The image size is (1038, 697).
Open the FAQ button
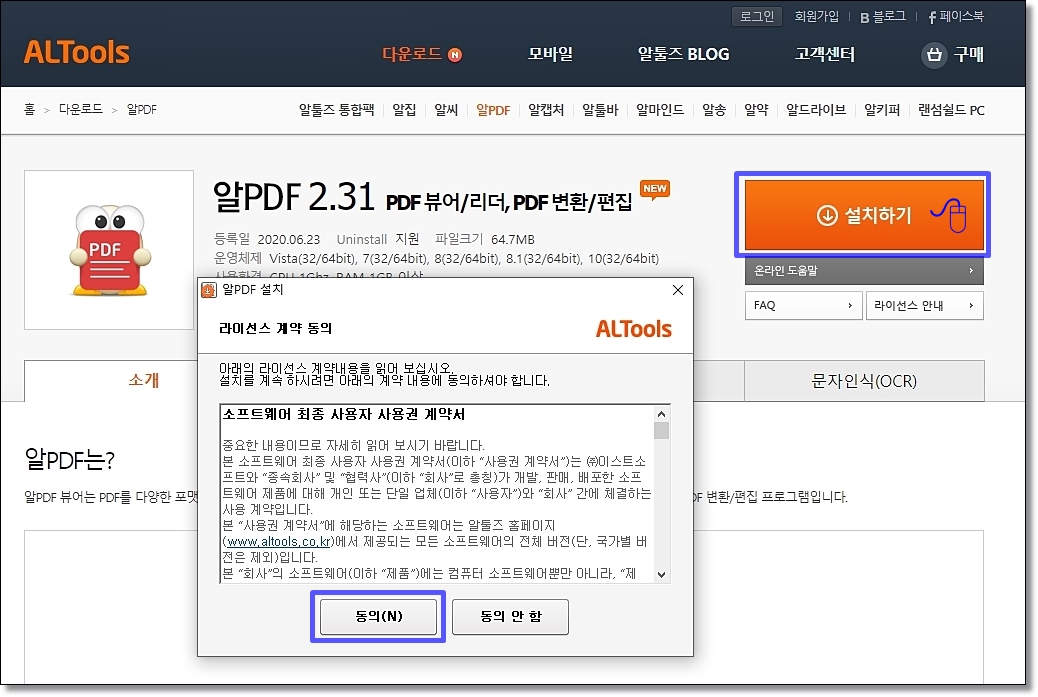pos(804,305)
